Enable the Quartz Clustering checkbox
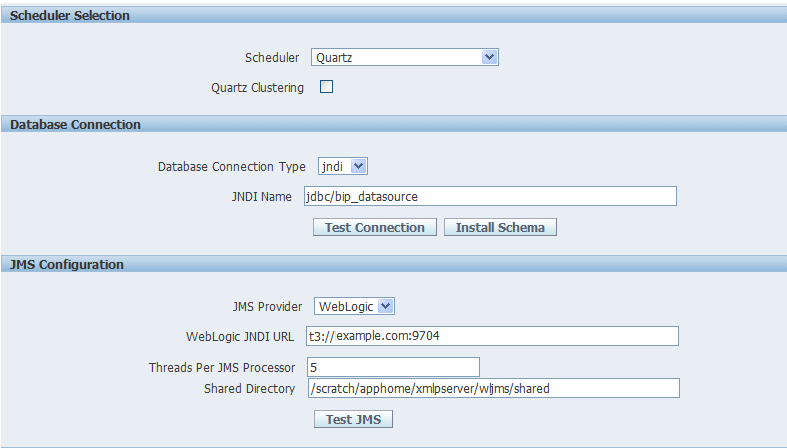The width and height of the screenshot is (787, 448). coord(326,87)
